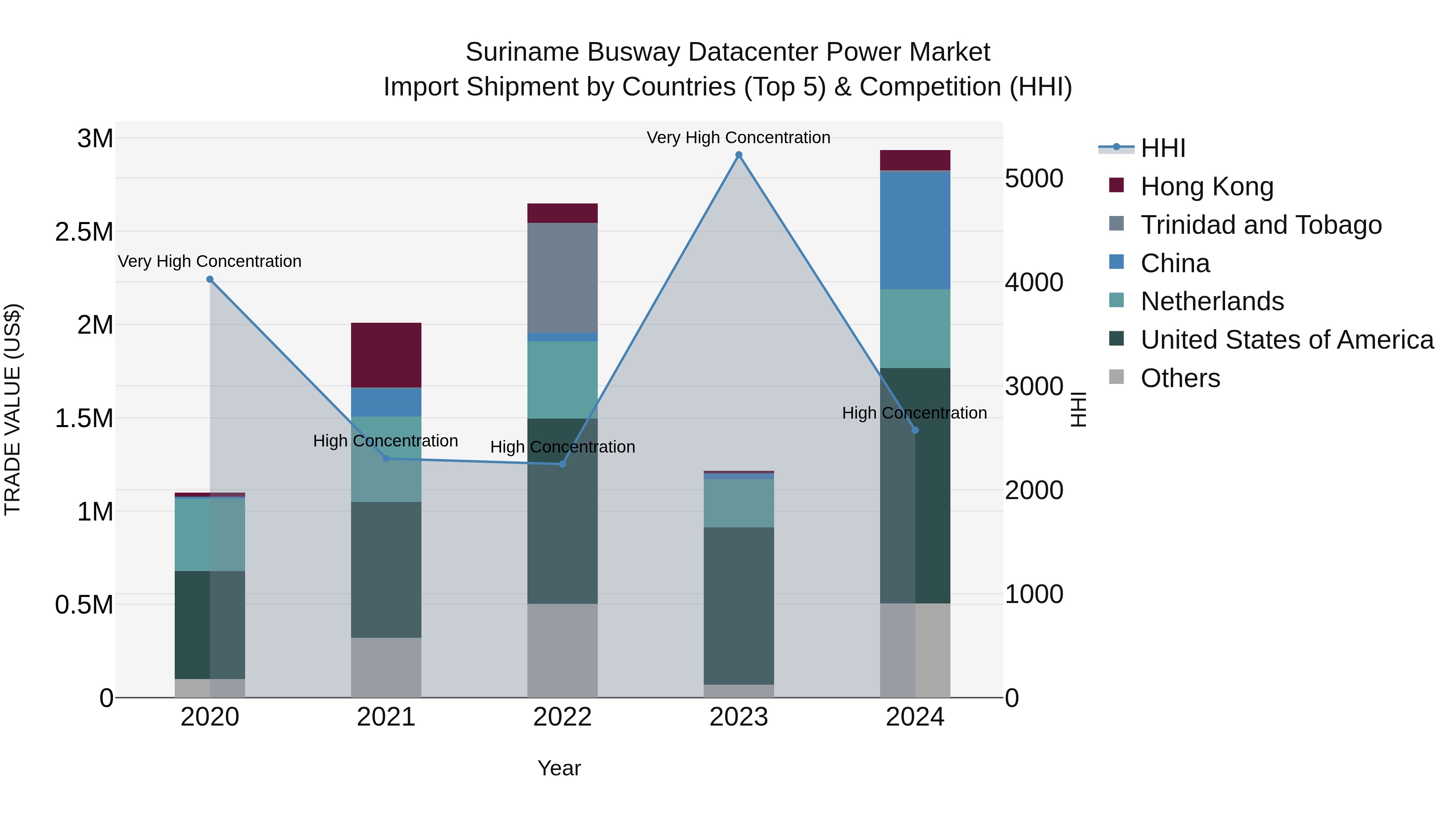Click the Others gray legend swatch
The height and width of the screenshot is (819, 1456).
pyautogui.click(x=1116, y=377)
